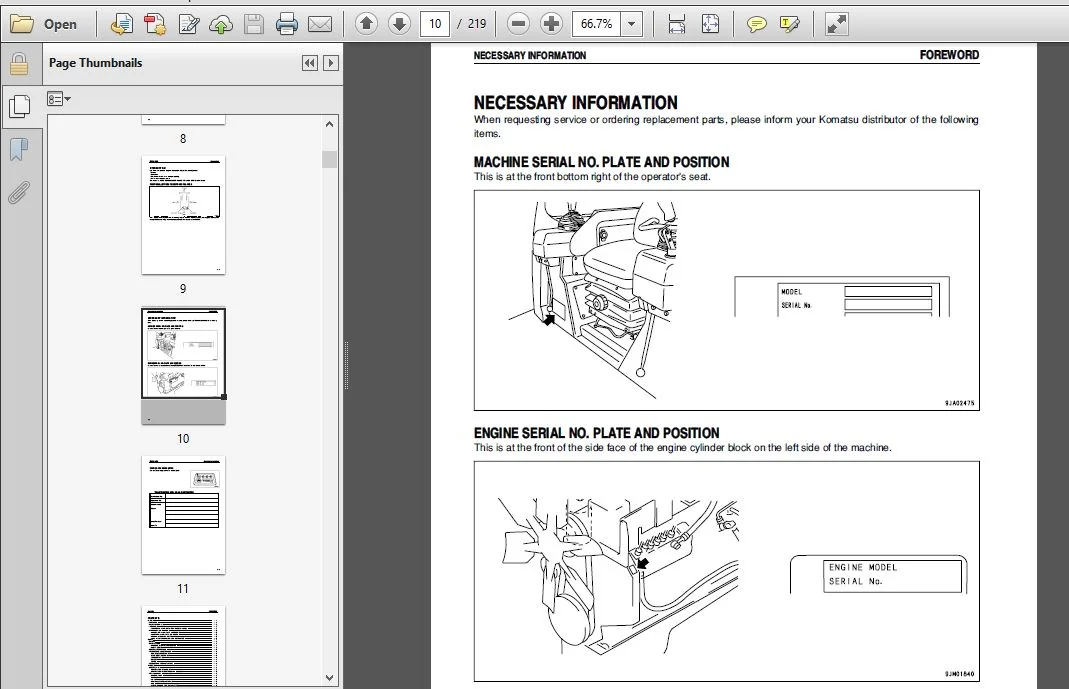Click the security padlock panel icon
The height and width of the screenshot is (689, 1069).
click(19, 64)
